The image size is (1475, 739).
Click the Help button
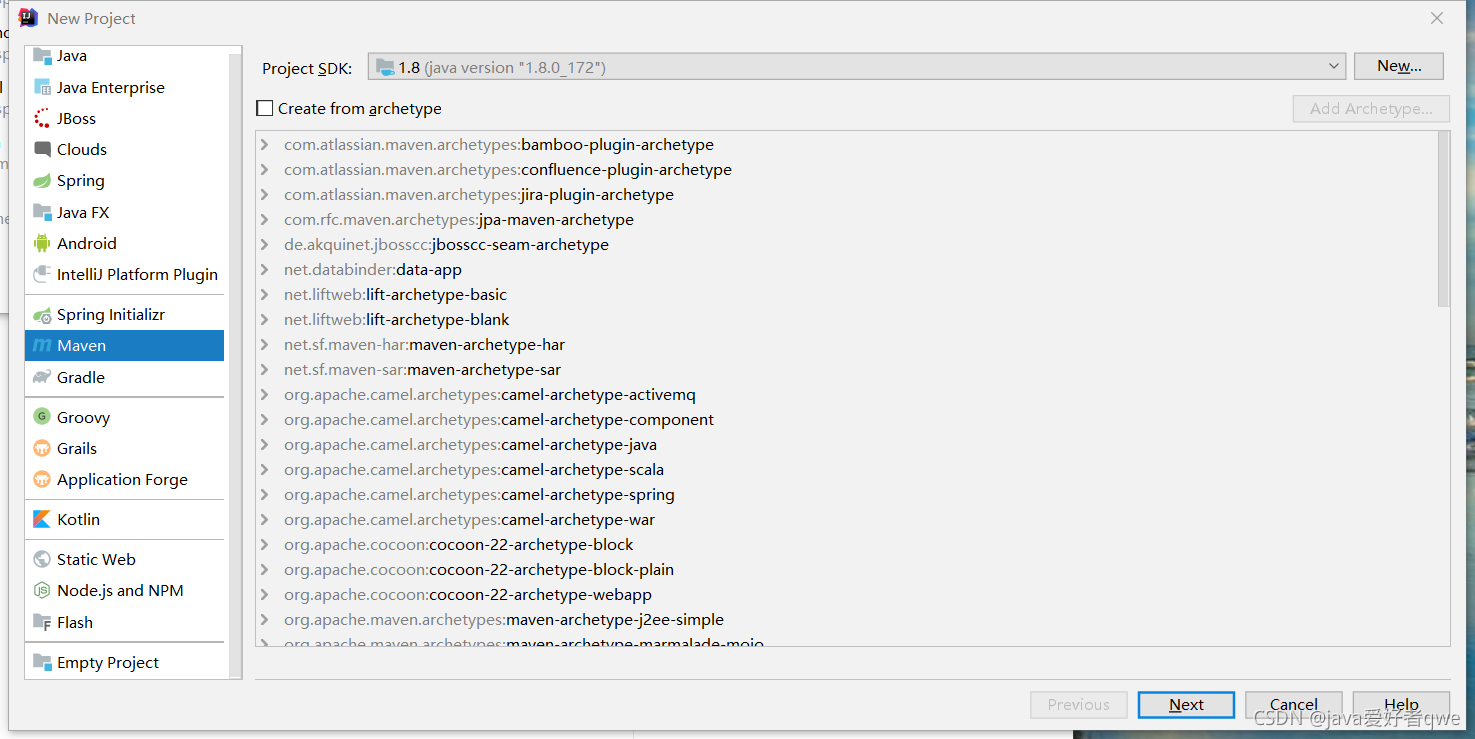(1401, 704)
